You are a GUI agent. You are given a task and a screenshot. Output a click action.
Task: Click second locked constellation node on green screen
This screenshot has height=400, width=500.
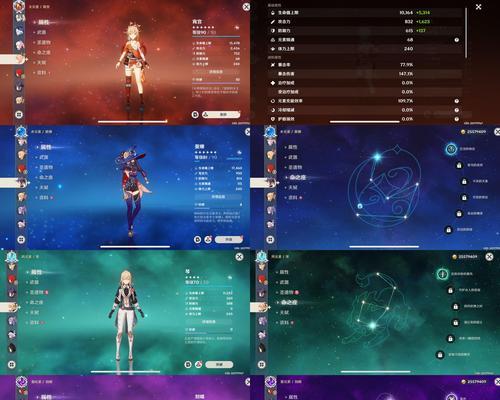(x=456, y=306)
